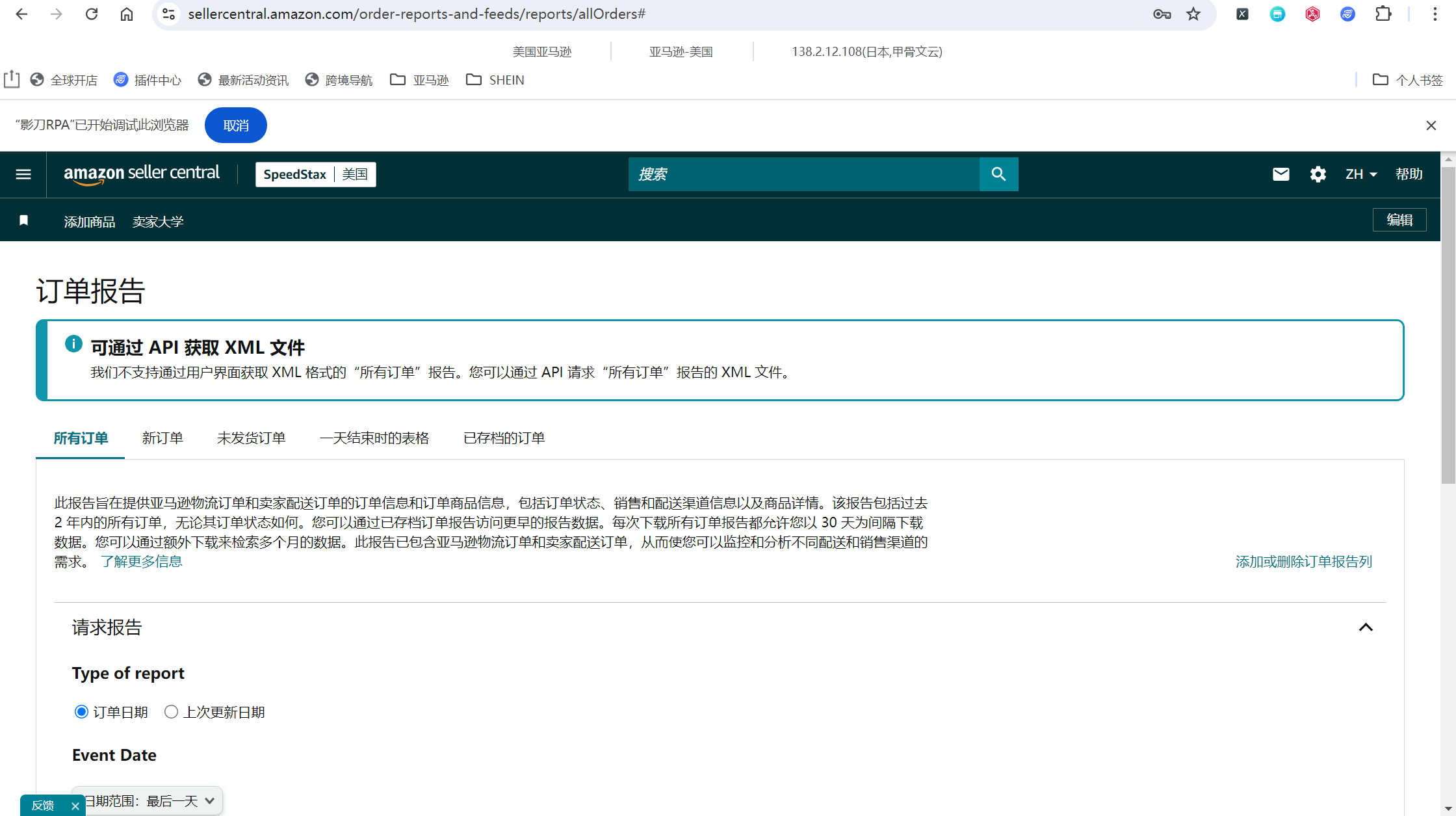Click the 取消 debugging button
Screen dimensions: 1456x816
pos(236,125)
